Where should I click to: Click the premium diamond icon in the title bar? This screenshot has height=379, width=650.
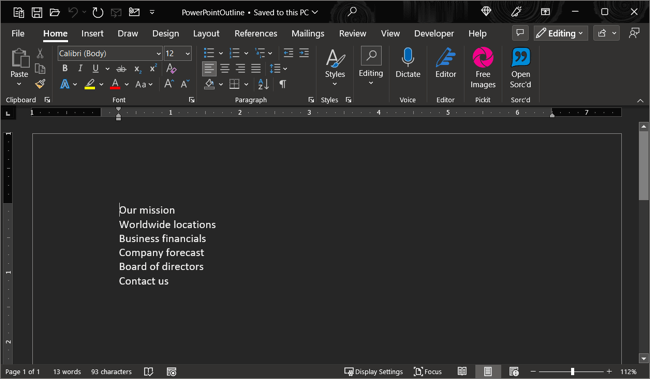point(486,12)
